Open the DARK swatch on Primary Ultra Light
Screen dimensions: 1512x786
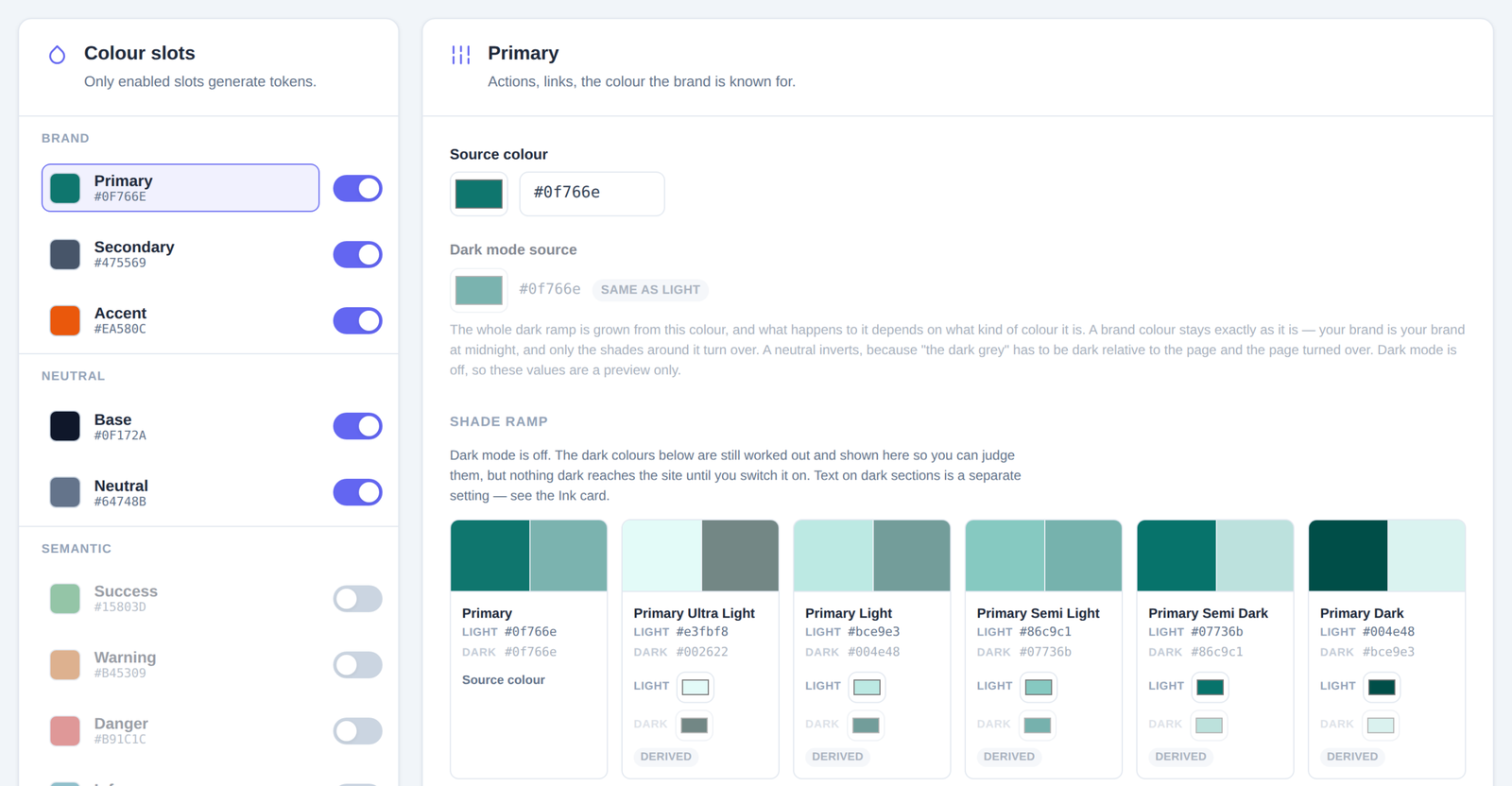[695, 726]
